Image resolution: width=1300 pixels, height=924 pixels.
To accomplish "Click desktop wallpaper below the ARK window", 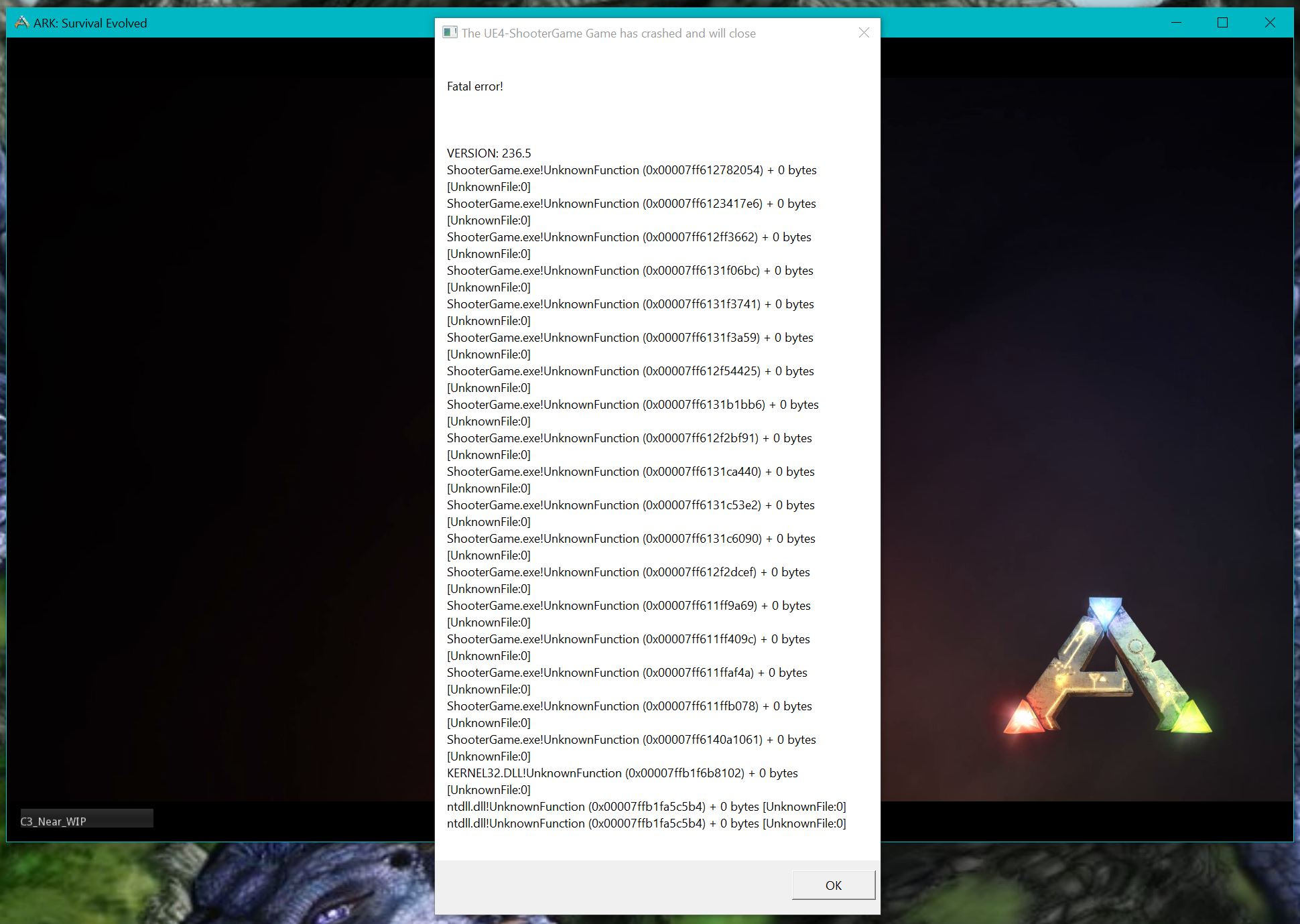I will click(201, 884).
